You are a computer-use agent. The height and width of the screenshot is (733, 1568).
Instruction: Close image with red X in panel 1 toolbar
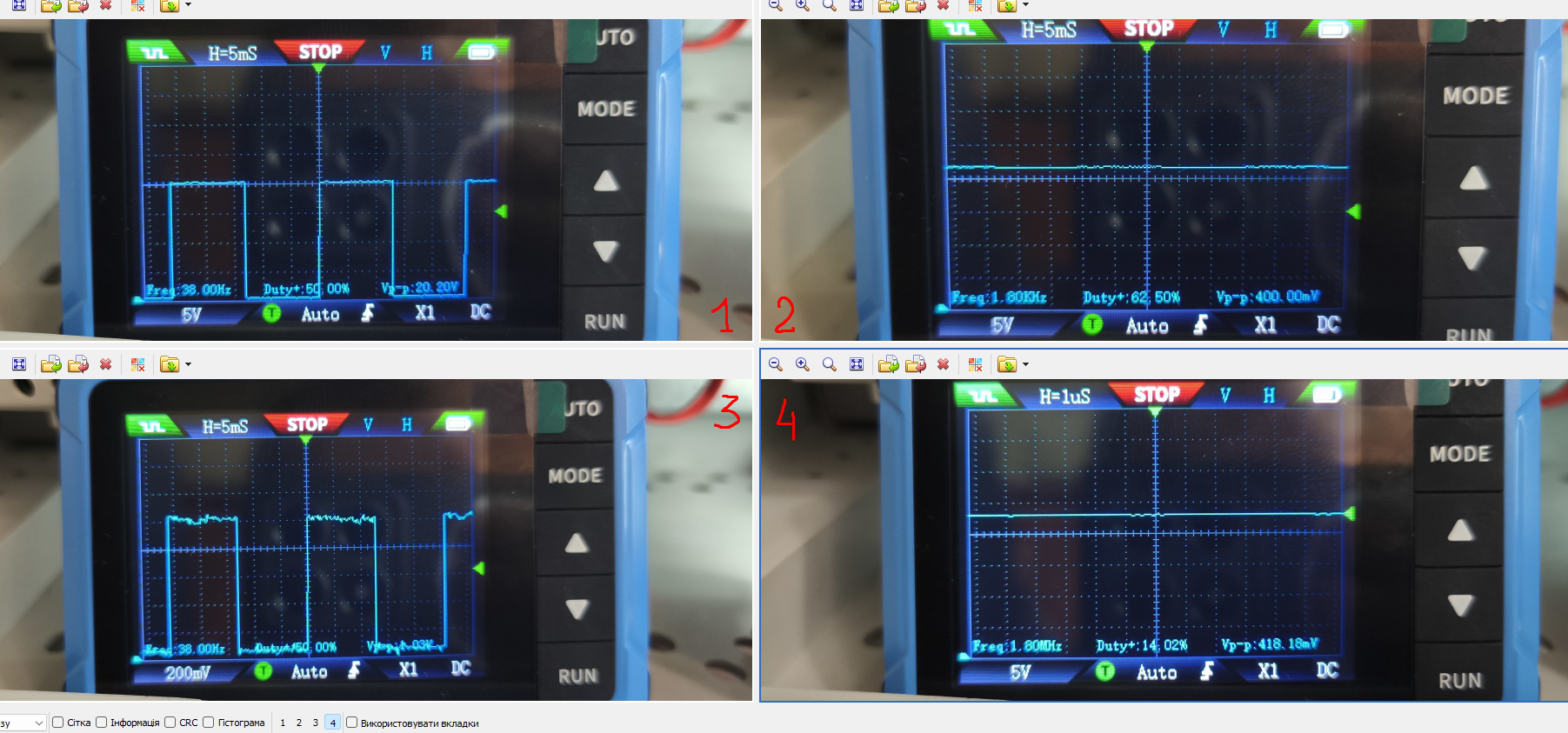(x=105, y=5)
